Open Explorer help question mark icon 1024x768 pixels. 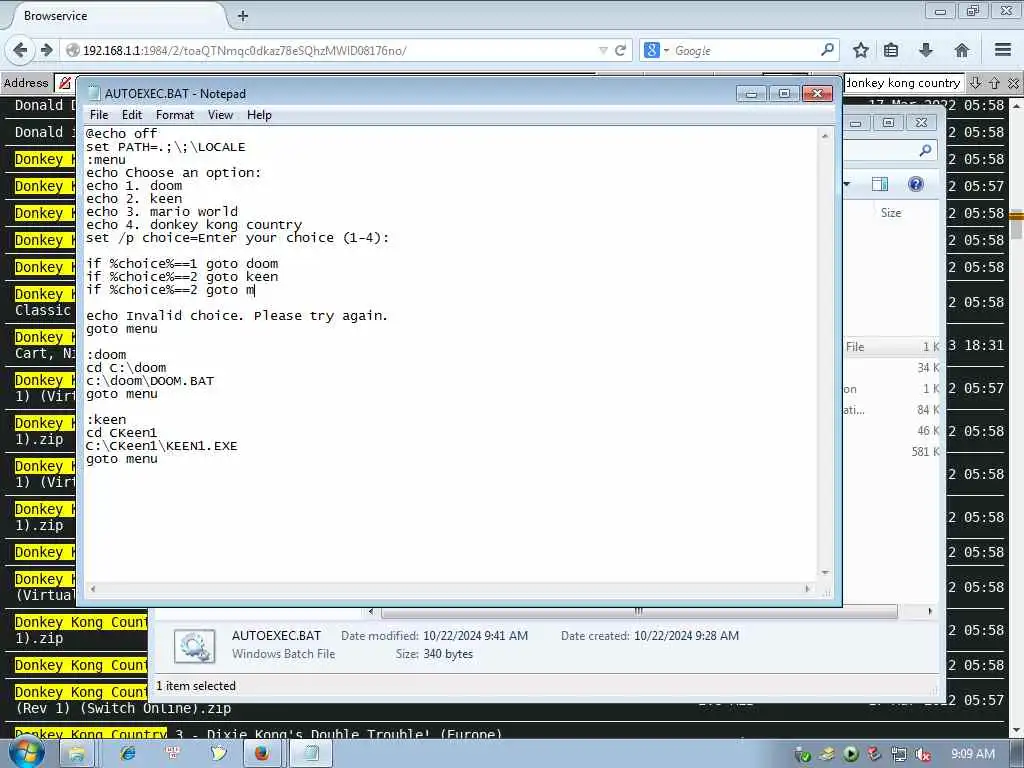click(x=916, y=184)
